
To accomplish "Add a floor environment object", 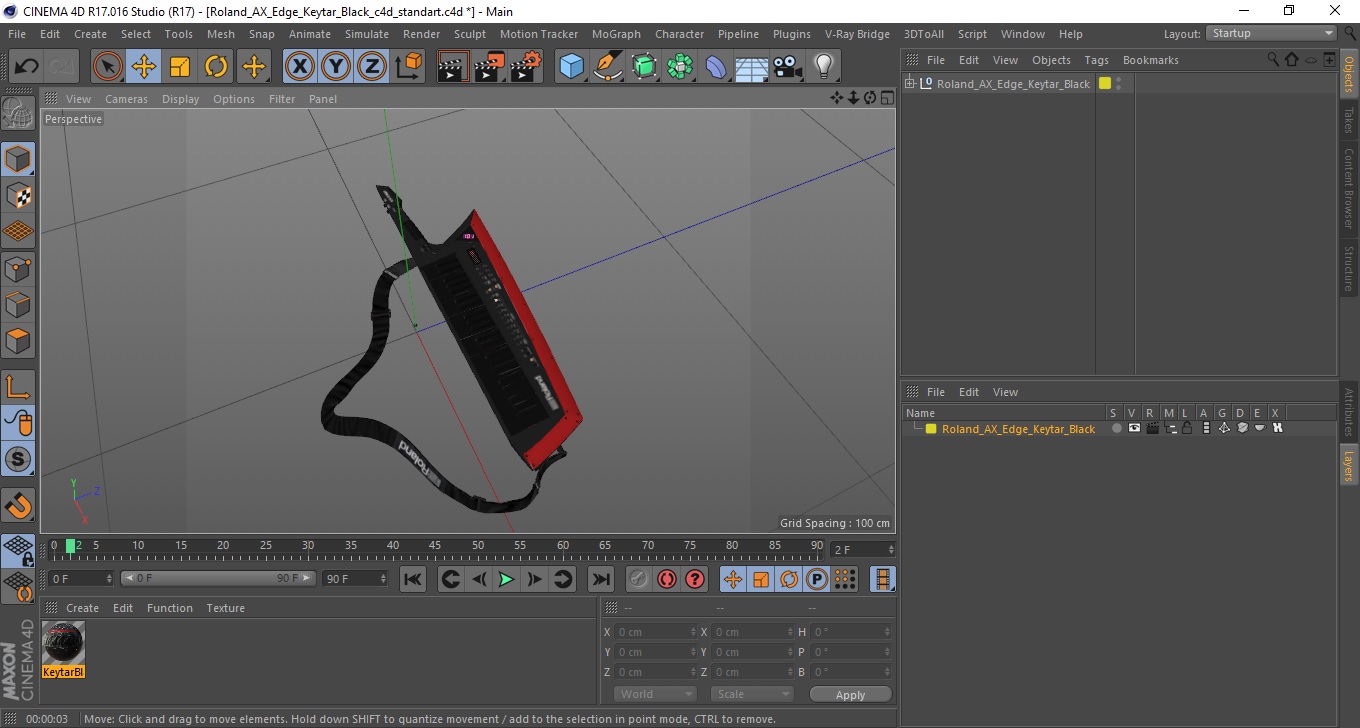I will pyautogui.click(x=752, y=67).
